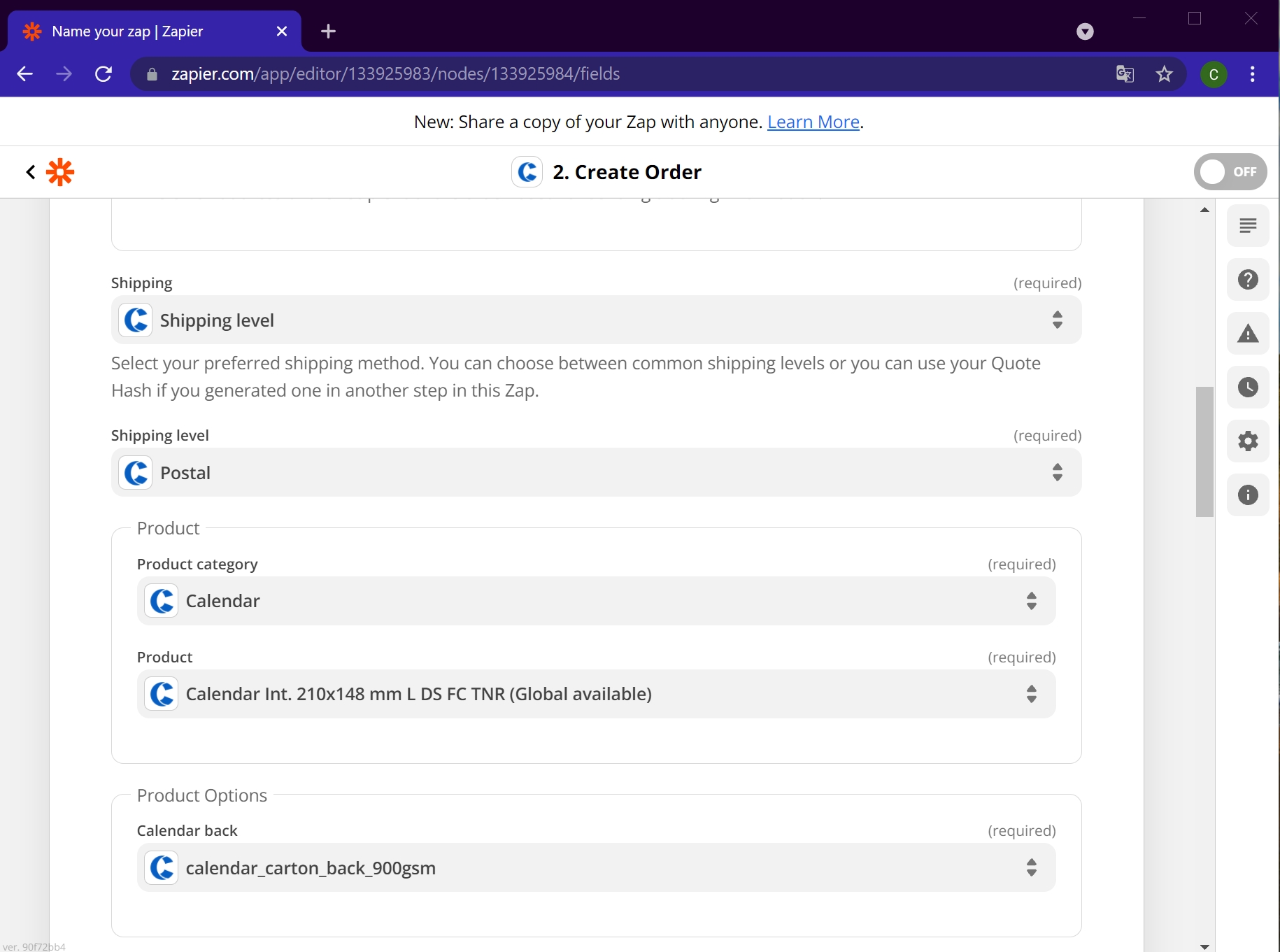Screen dimensions: 1280x952
Task: Click the step title '2. Create Order'
Action: point(627,172)
